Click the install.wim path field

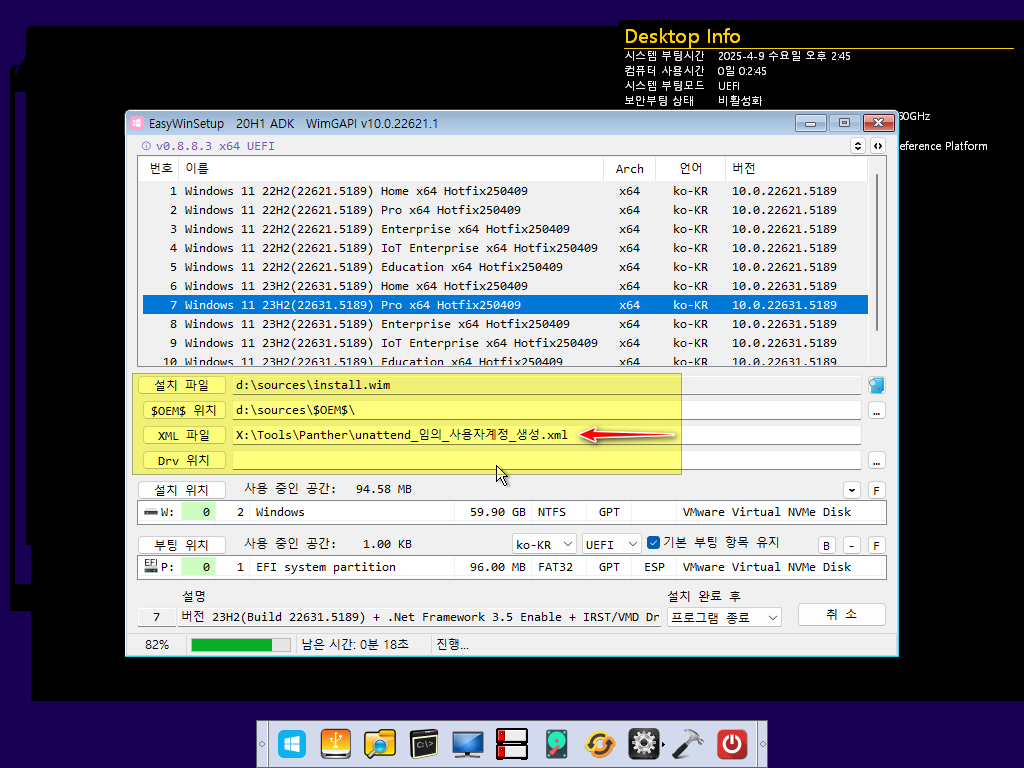[547, 385]
